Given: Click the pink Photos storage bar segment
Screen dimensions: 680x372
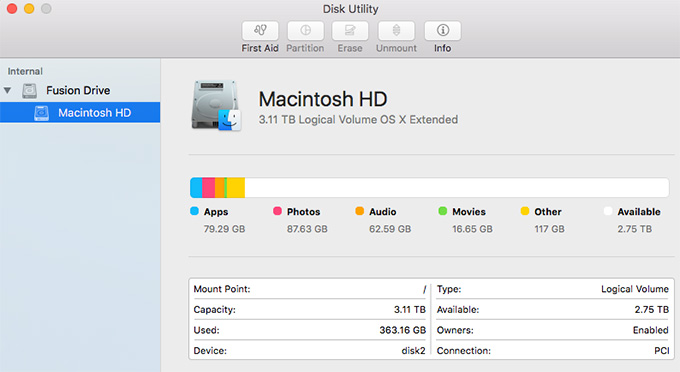Looking at the screenshot, I should [209, 188].
